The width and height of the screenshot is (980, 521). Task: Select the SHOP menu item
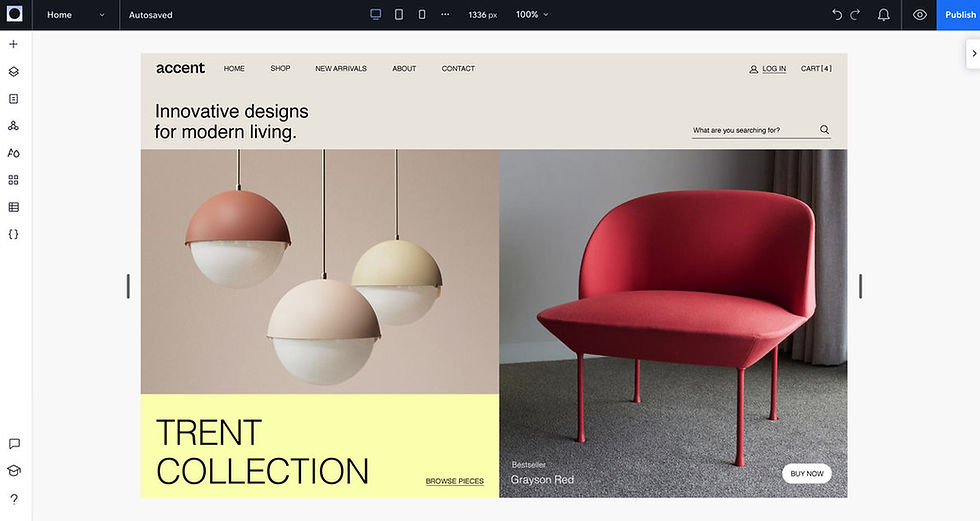pos(280,68)
